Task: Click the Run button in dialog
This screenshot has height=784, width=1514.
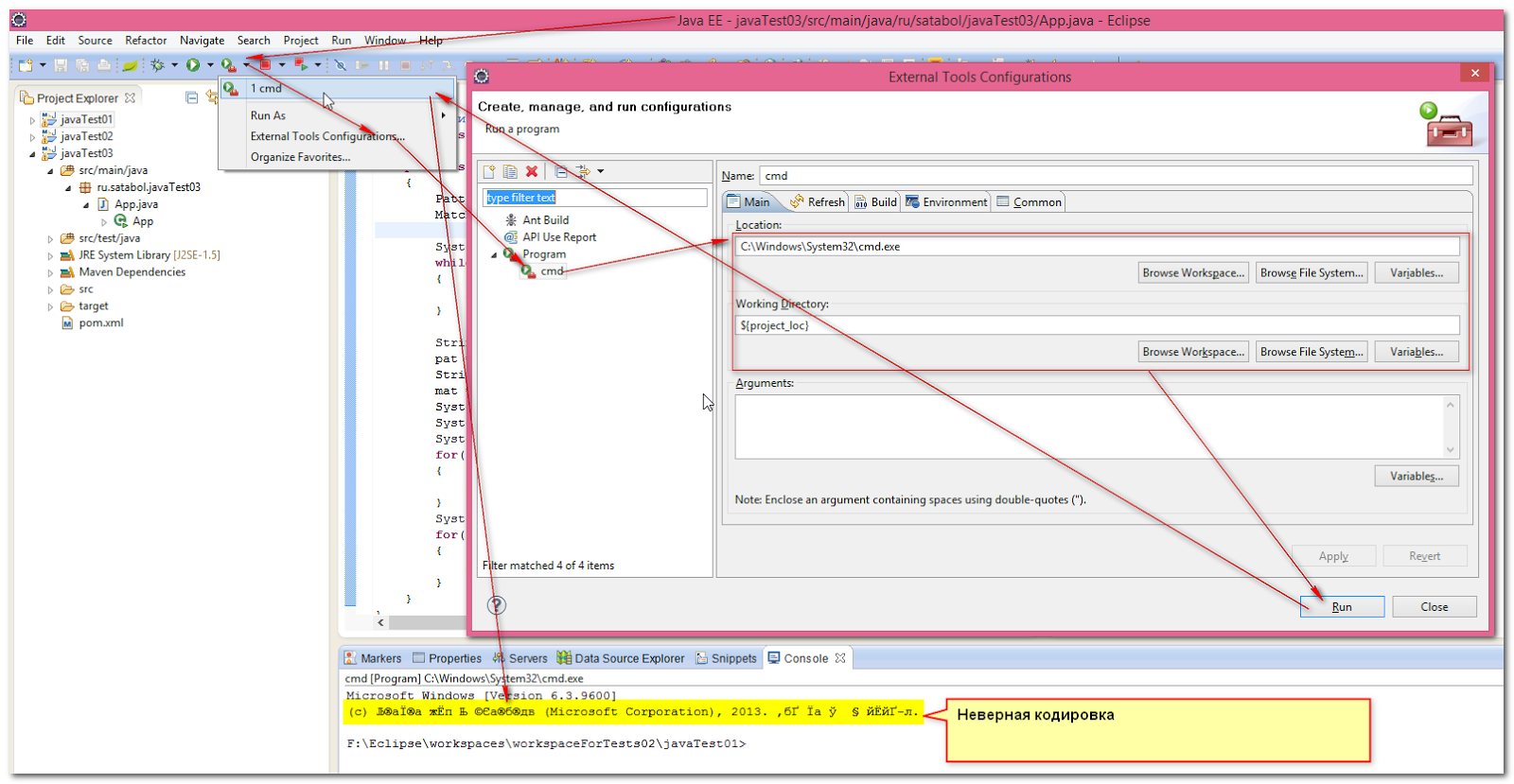Action: (1342, 606)
